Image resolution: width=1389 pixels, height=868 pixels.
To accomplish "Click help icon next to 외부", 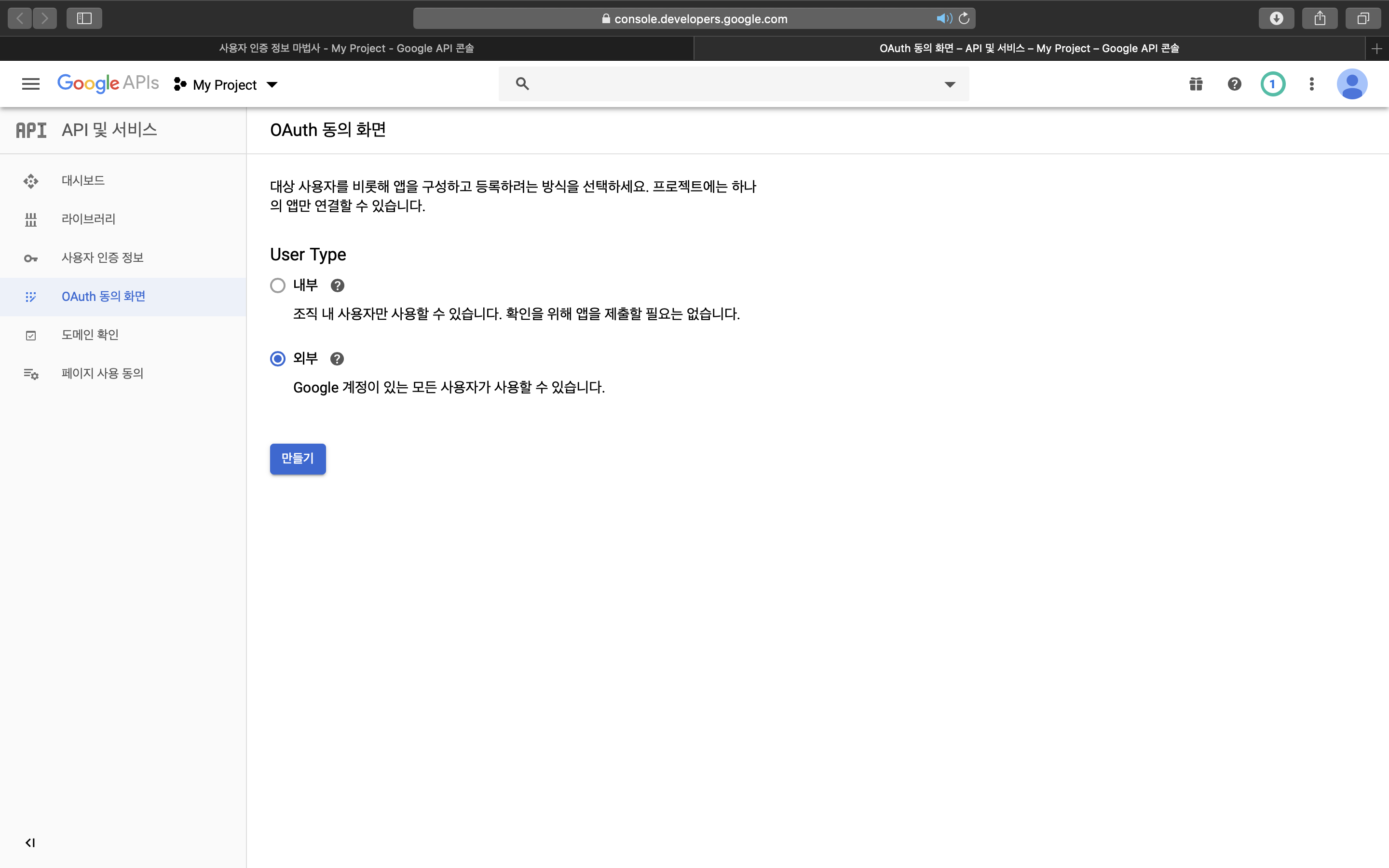I will (x=337, y=359).
